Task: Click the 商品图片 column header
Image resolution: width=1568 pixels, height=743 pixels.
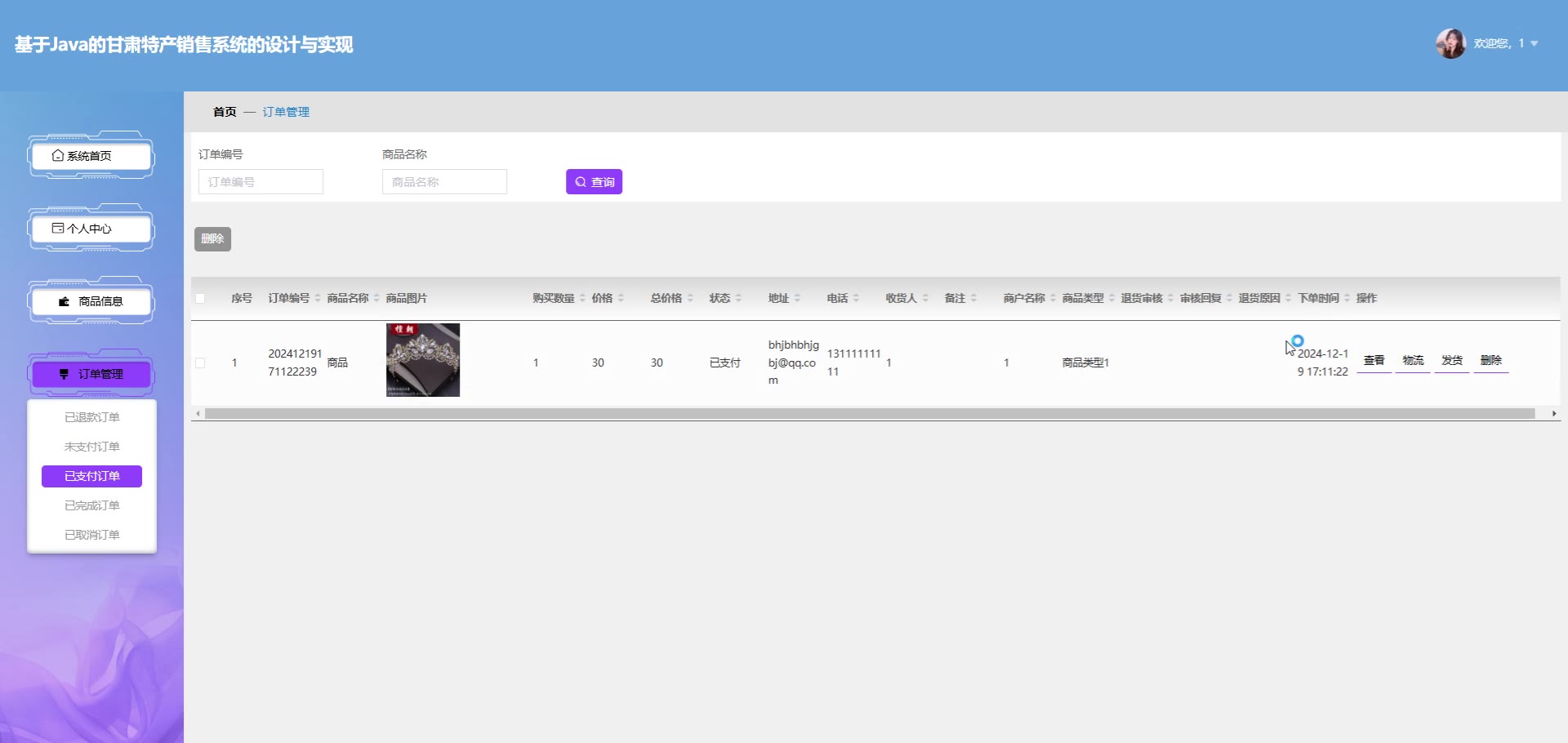Action: point(407,298)
